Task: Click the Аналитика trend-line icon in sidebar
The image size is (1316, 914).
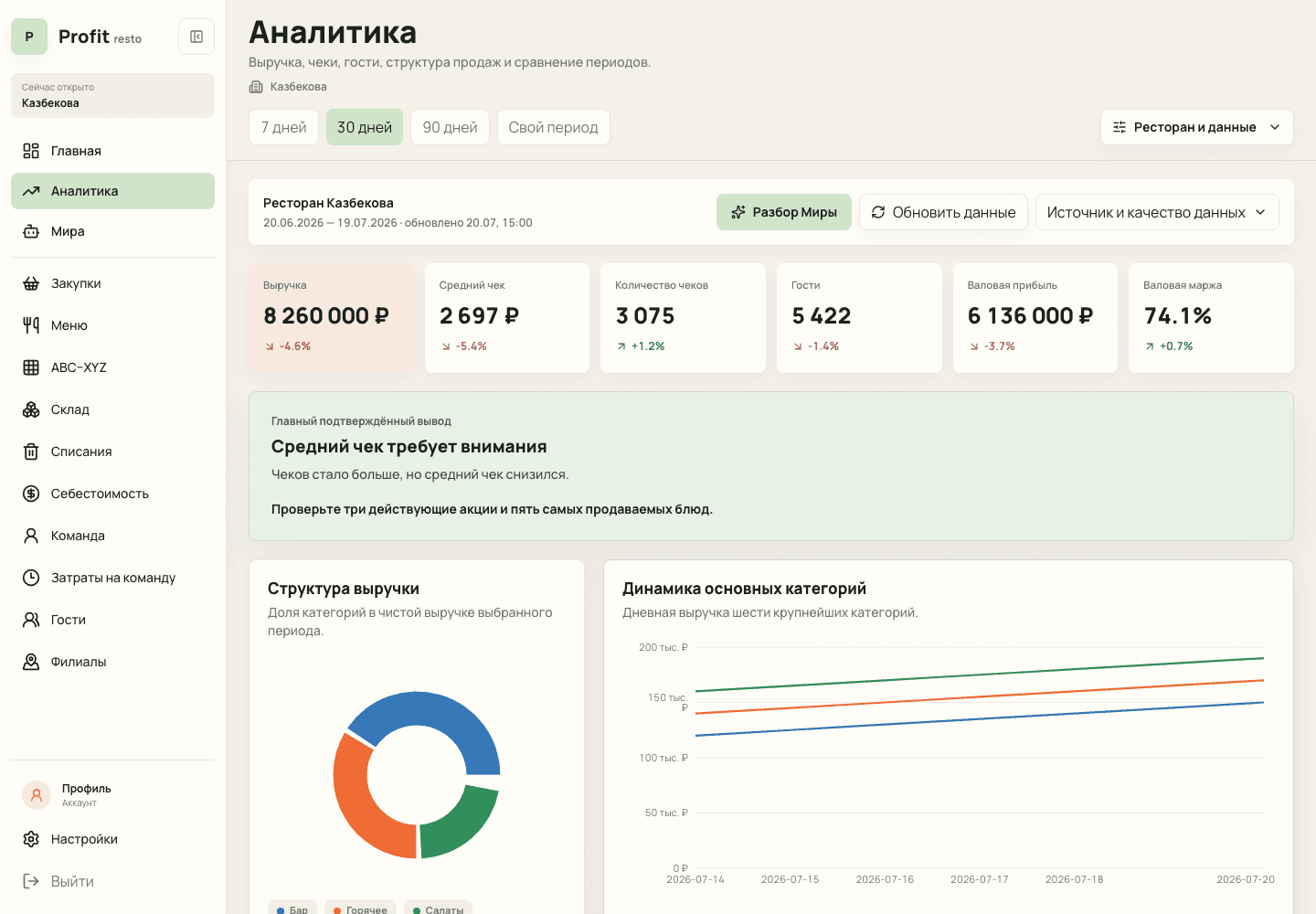Action: (x=31, y=191)
